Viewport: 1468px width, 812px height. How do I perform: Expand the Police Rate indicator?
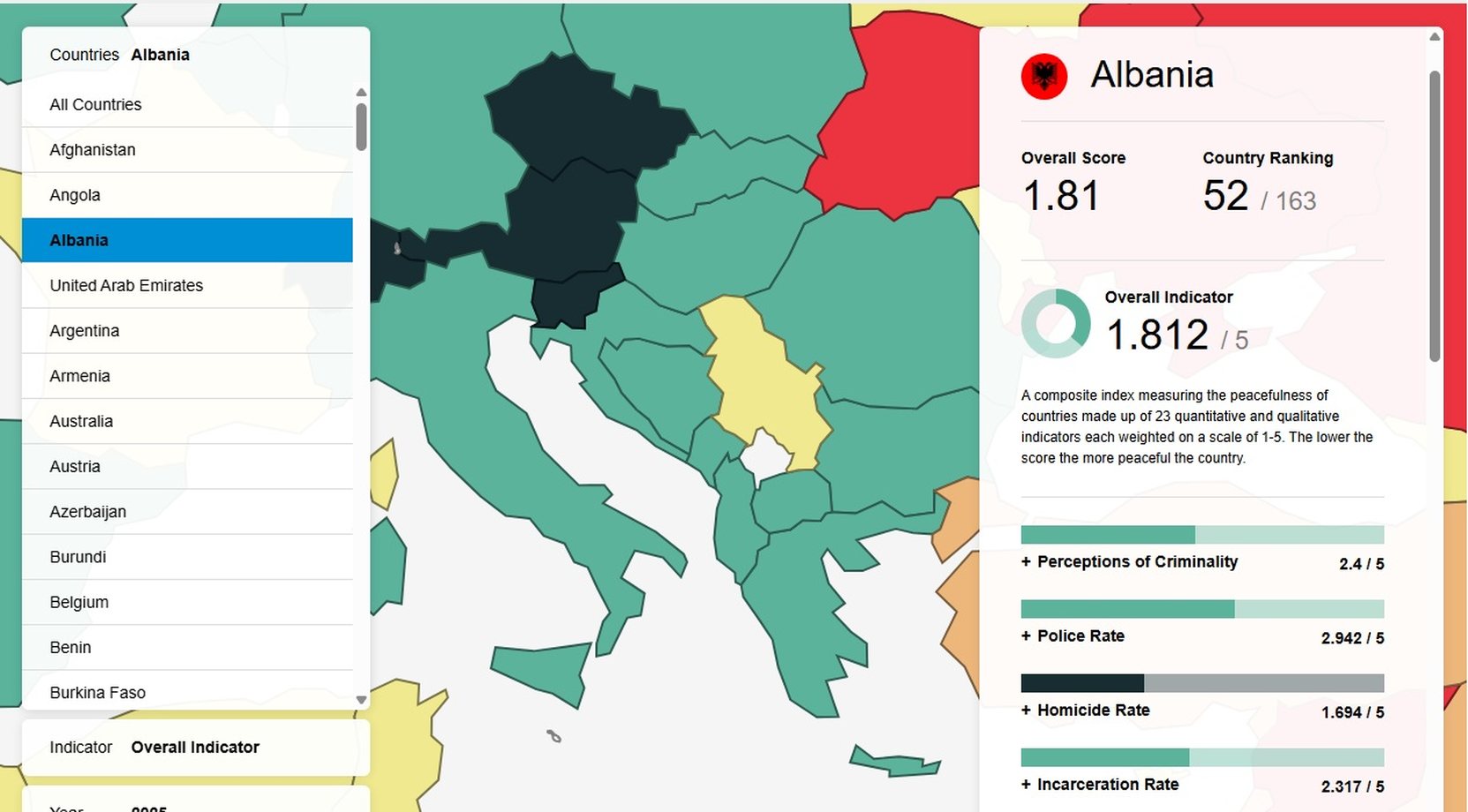pyautogui.click(x=1073, y=636)
